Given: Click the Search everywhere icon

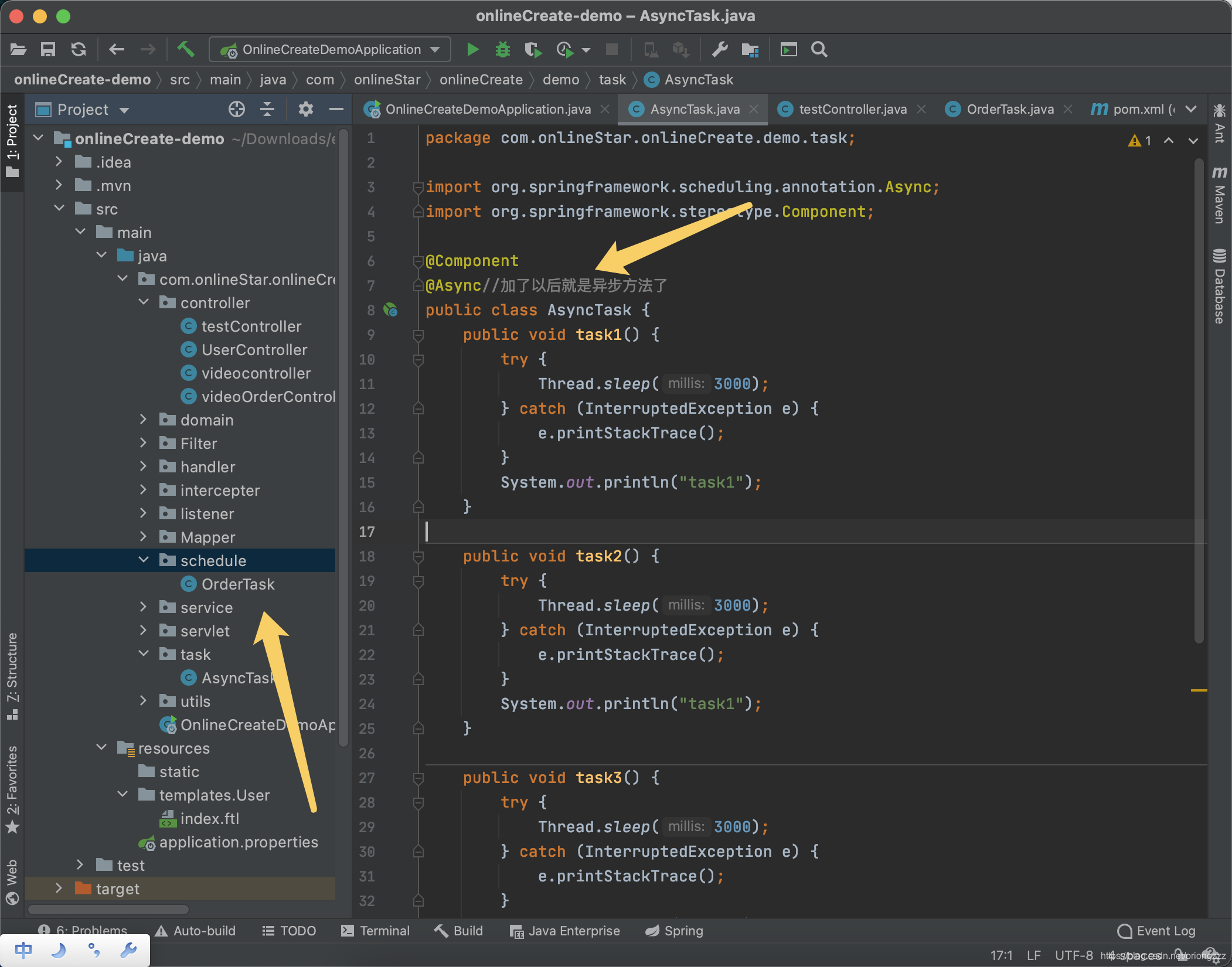Looking at the screenshot, I should pyautogui.click(x=819, y=48).
